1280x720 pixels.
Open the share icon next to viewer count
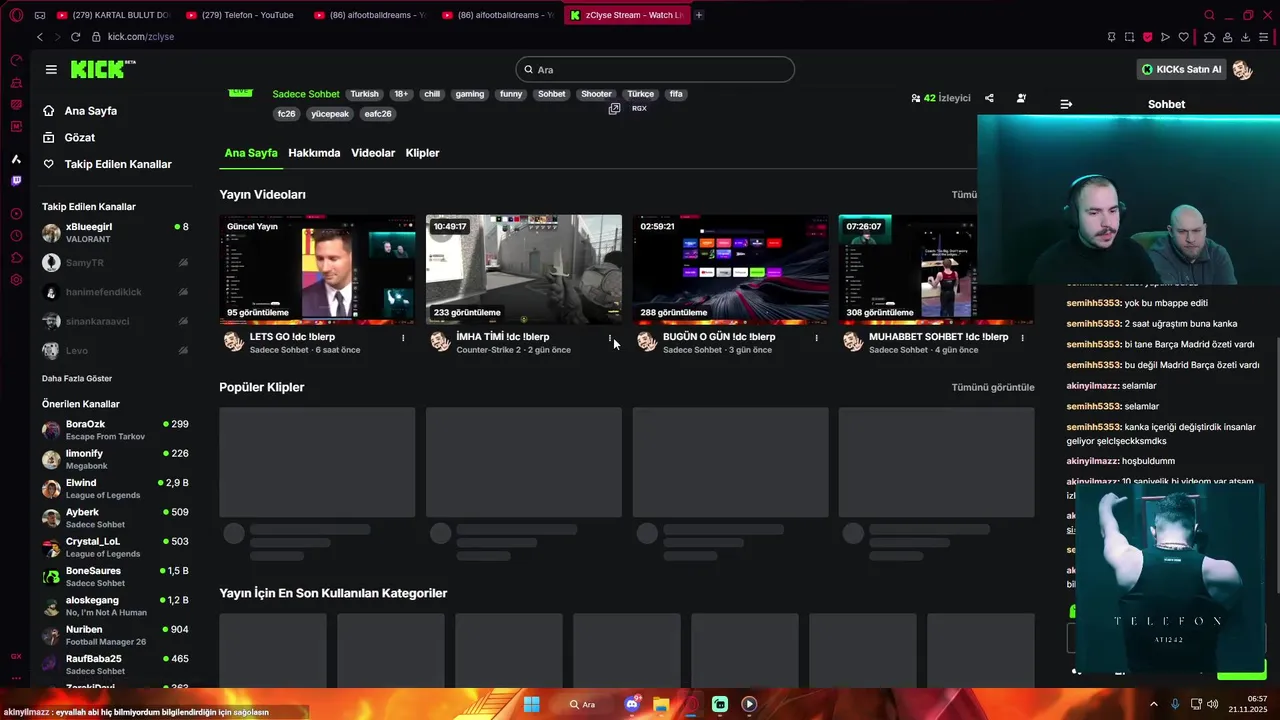pos(989,98)
